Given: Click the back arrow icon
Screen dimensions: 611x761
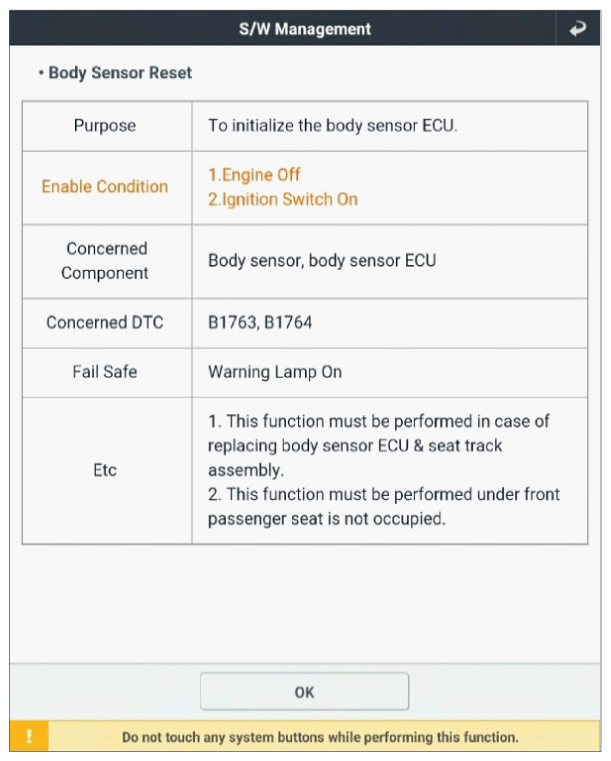Looking at the screenshot, I should click(x=578, y=29).
